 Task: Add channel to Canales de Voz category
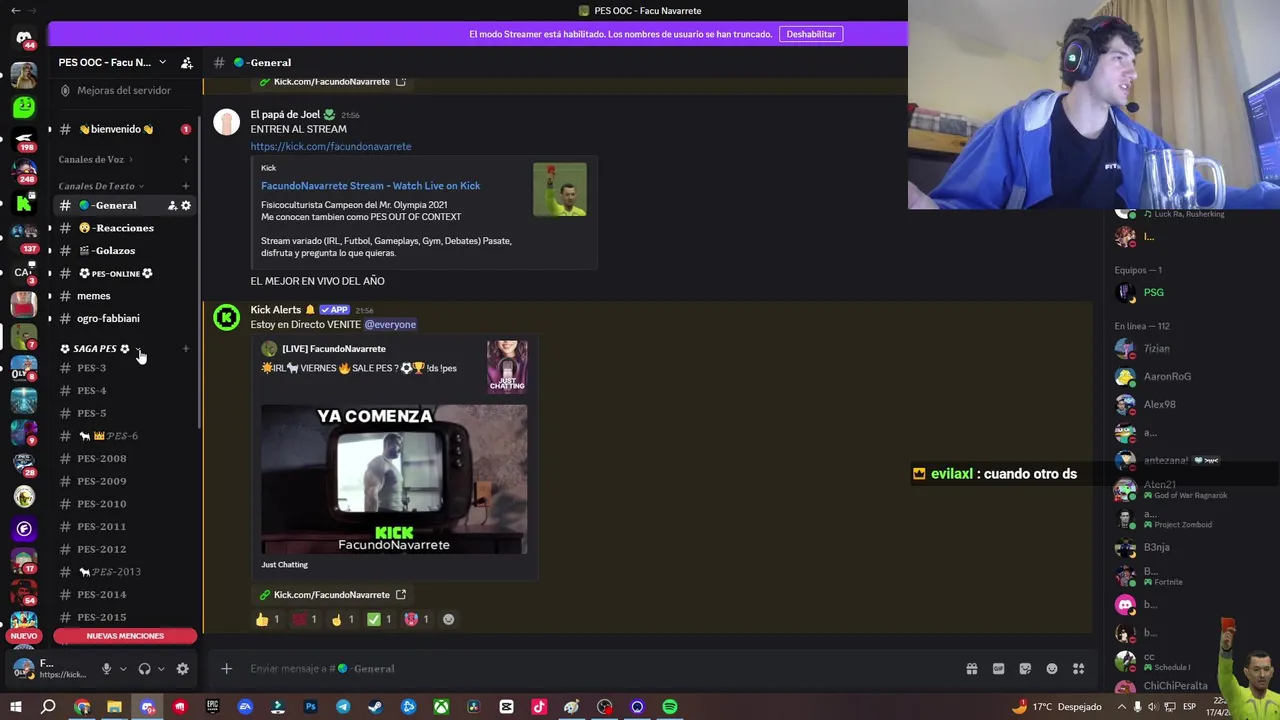pos(185,159)
